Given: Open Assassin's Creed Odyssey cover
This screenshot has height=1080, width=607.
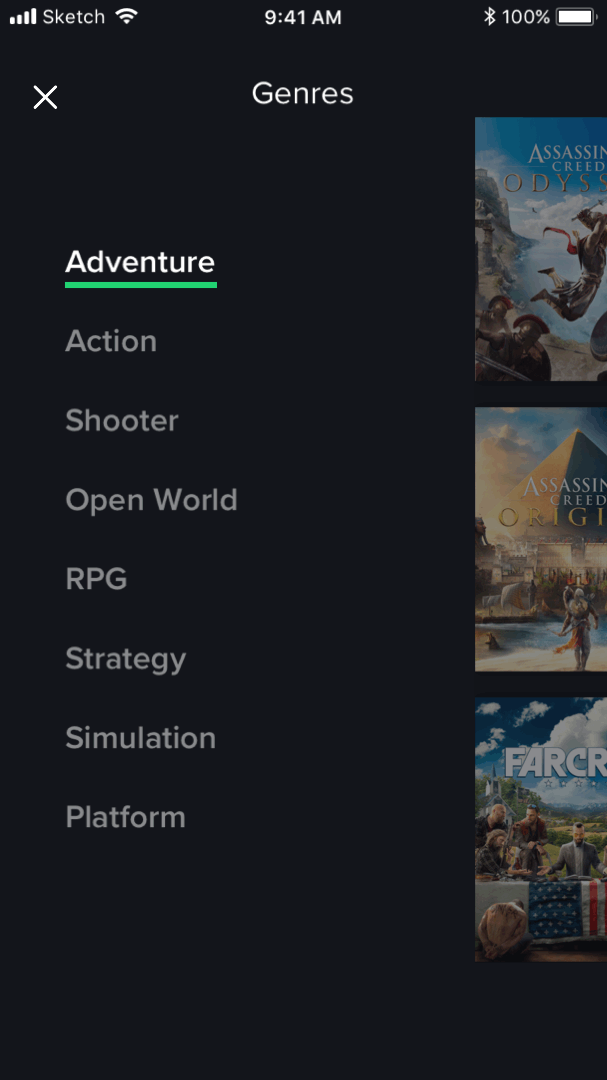Looking at the screenshot, I should (x=541, y=249).
